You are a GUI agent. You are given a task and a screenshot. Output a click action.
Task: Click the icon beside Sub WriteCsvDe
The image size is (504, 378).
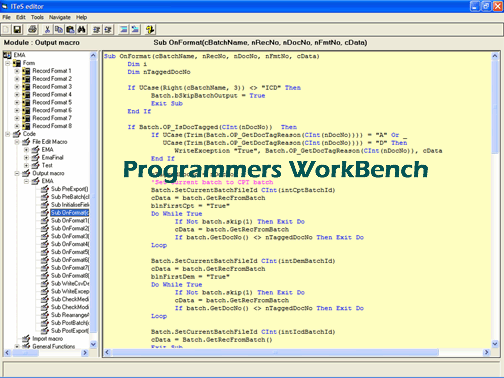pos(45,284)
